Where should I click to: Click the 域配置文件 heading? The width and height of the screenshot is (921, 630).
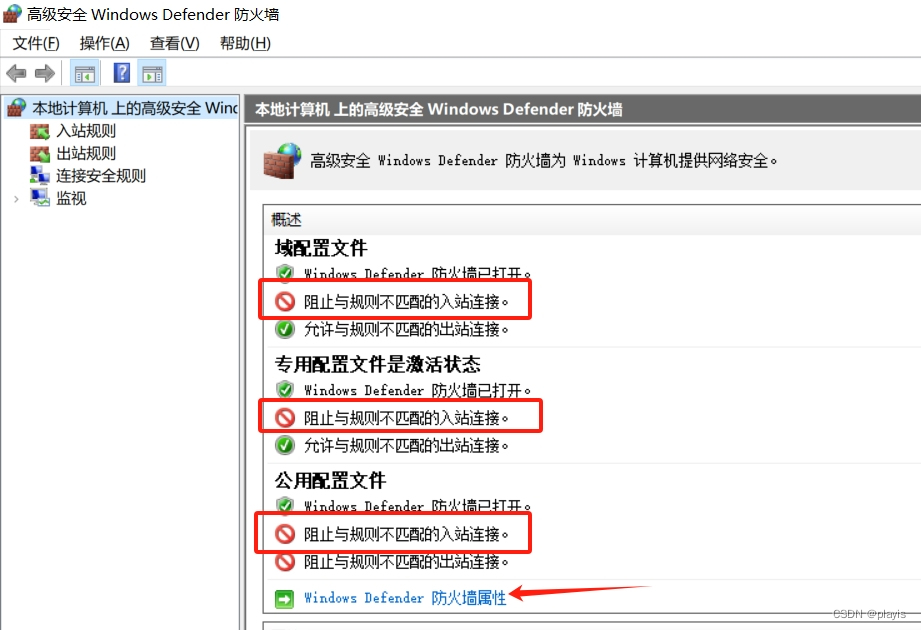coord(321,248)
